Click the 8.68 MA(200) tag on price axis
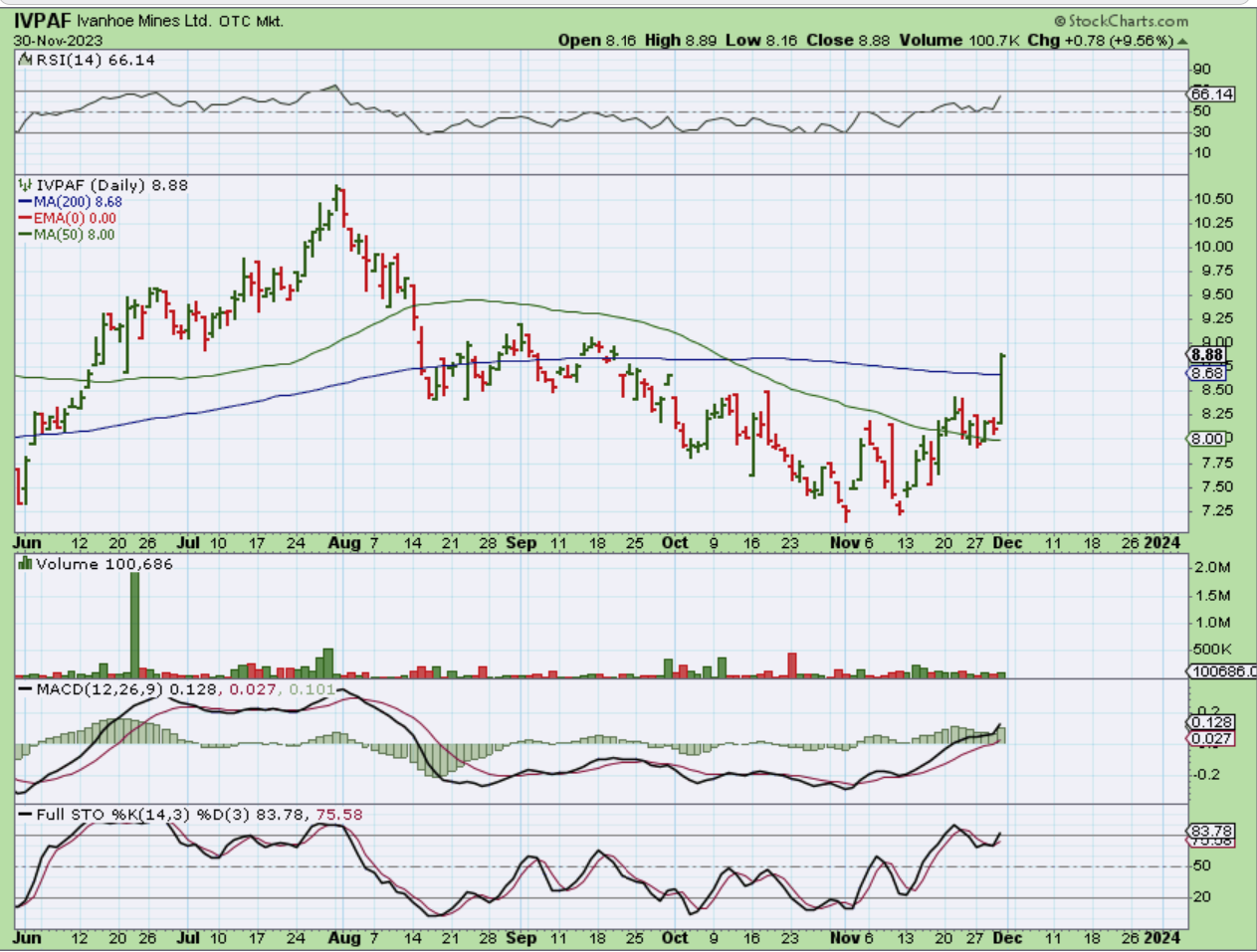This screenshot has height=952, width=1257. tap(1208, 373)
